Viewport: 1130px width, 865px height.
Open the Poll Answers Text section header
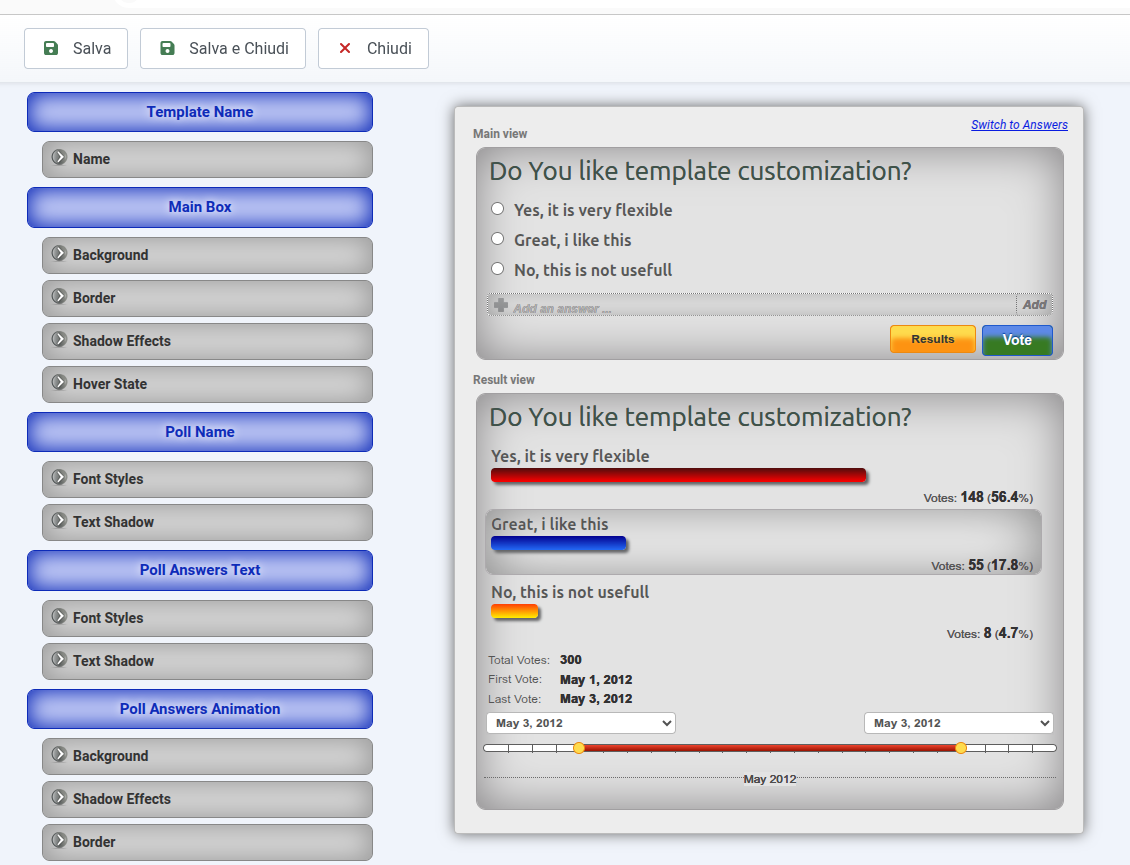(200, 570)
